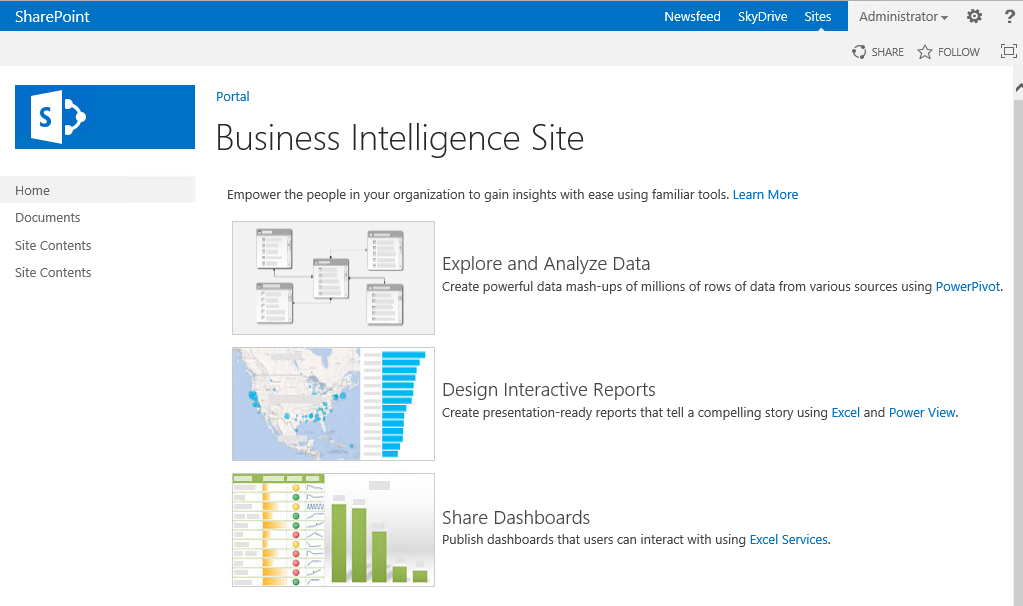This screenshot has width=1023, height=606.
Task: Select Sites in the top navigation
Action: [817, 16]
